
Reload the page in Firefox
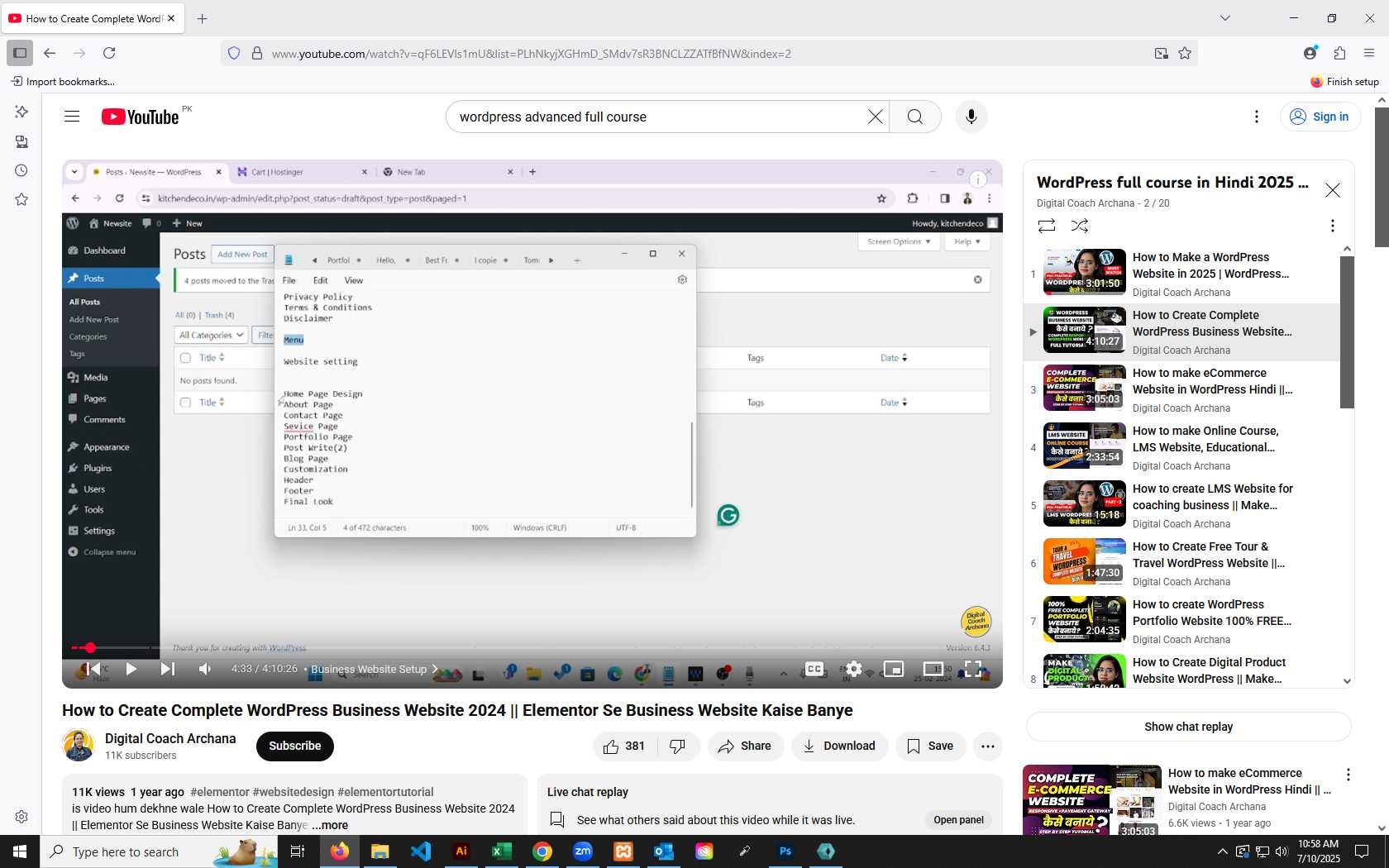click(109, 53)
